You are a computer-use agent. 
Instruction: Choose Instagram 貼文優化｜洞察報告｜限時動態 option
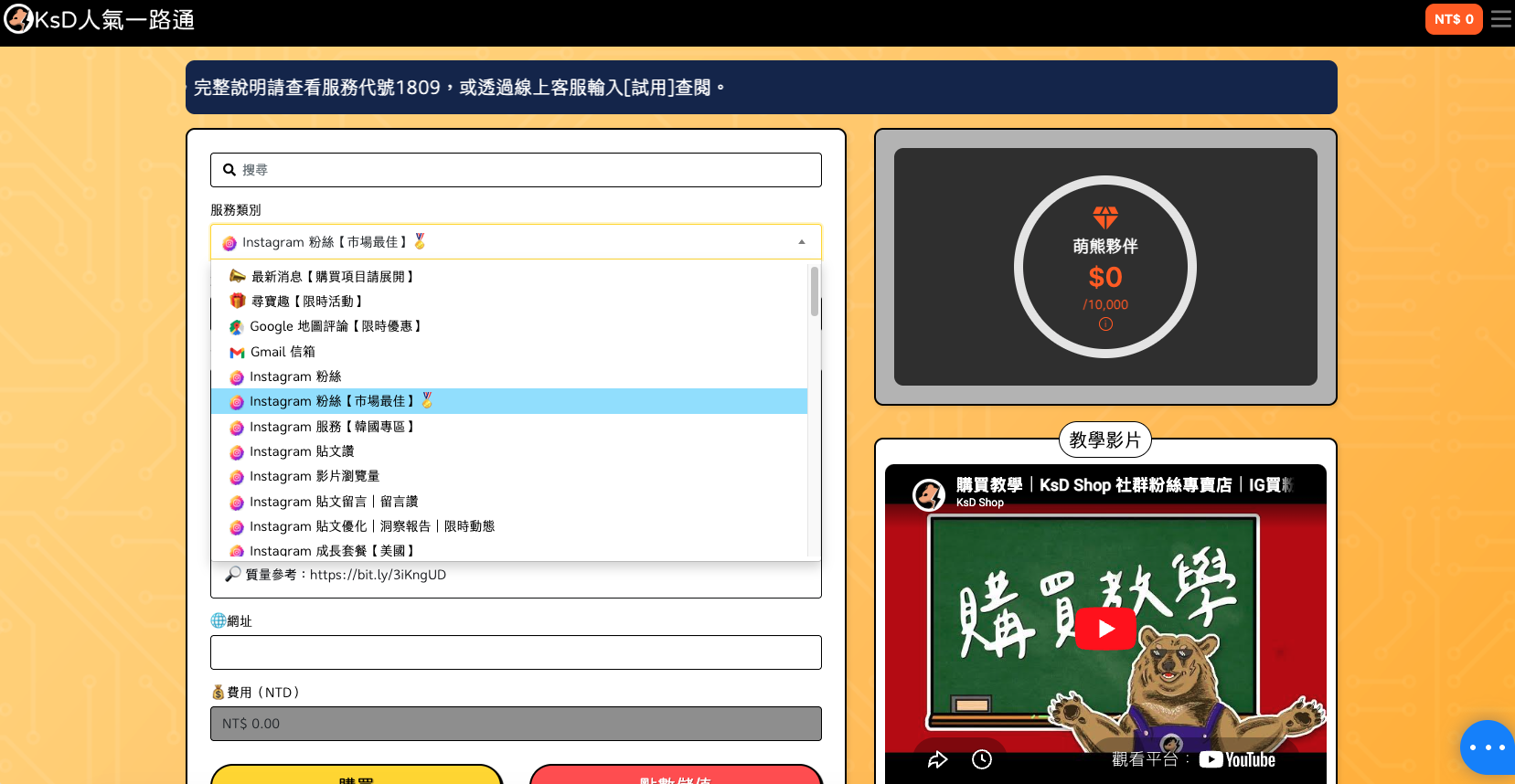click(509, 526)
